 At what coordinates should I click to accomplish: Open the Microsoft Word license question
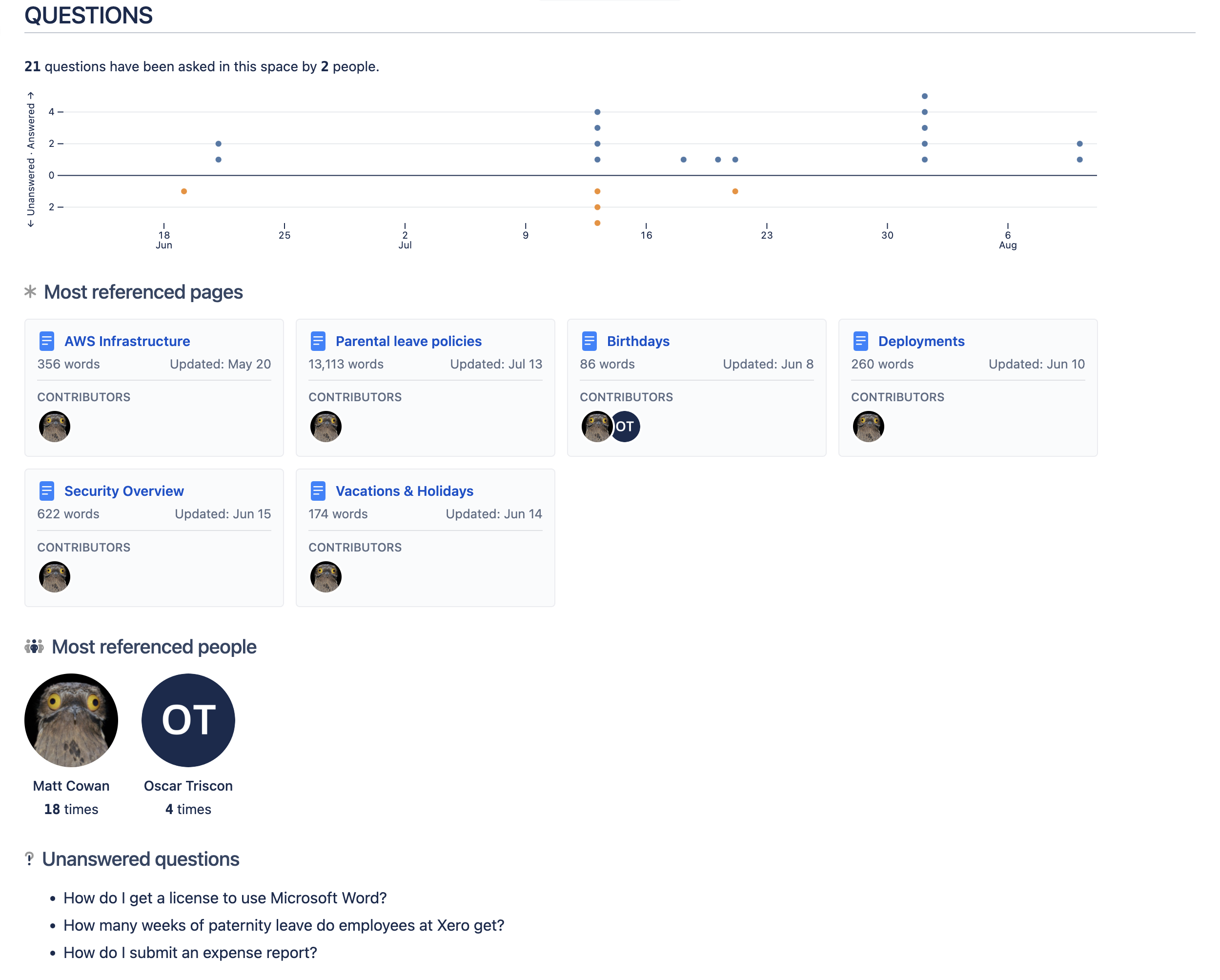click(224, 898)
